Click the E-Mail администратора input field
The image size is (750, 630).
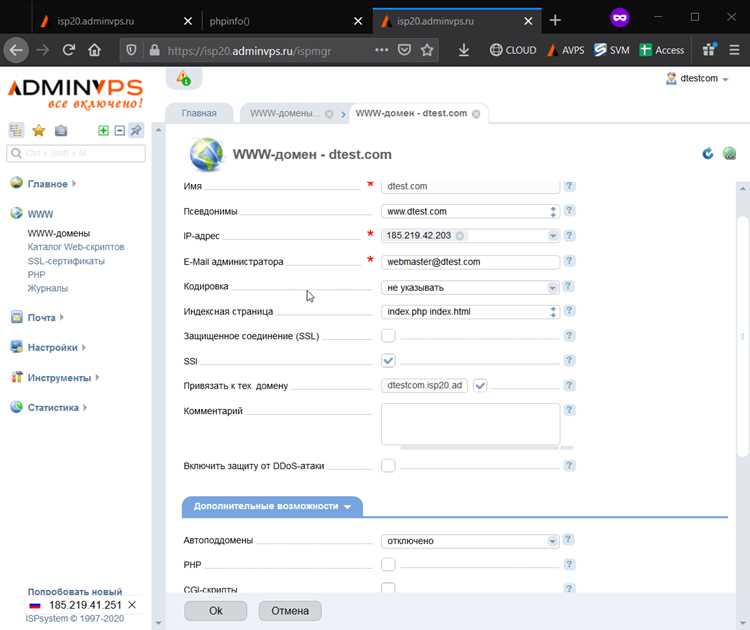pyautogui.click(x=470, y=262)
